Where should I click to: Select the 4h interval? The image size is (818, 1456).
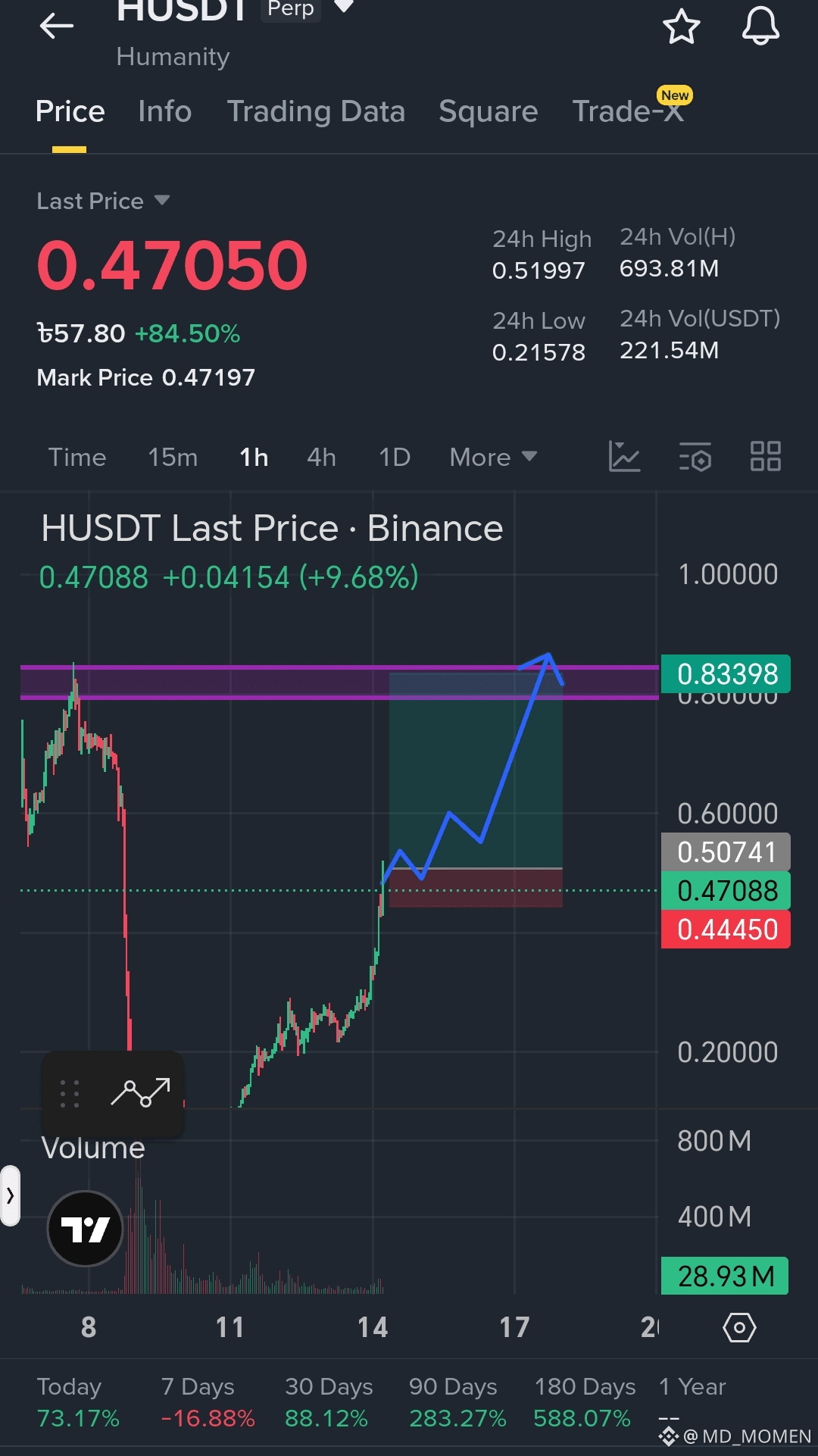click(x=321, y=458)
